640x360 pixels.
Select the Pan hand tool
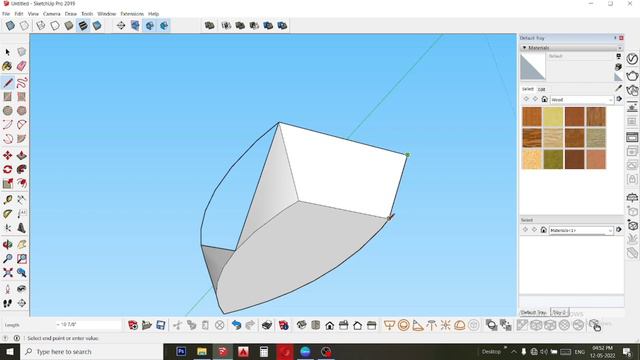click(22, 244)
